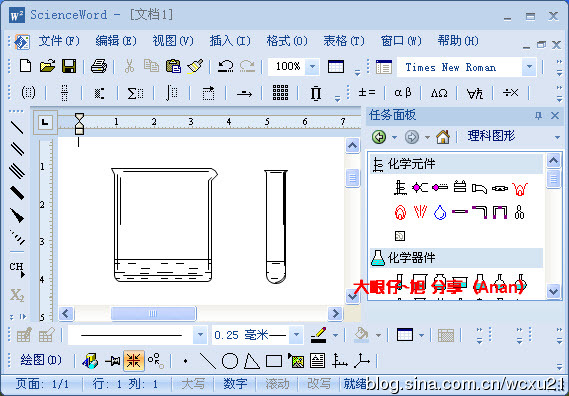Open the Times New Roman font dropdown
Image resolution: width=569 pixels, height=396 pixels.
(x=529, y=67)
